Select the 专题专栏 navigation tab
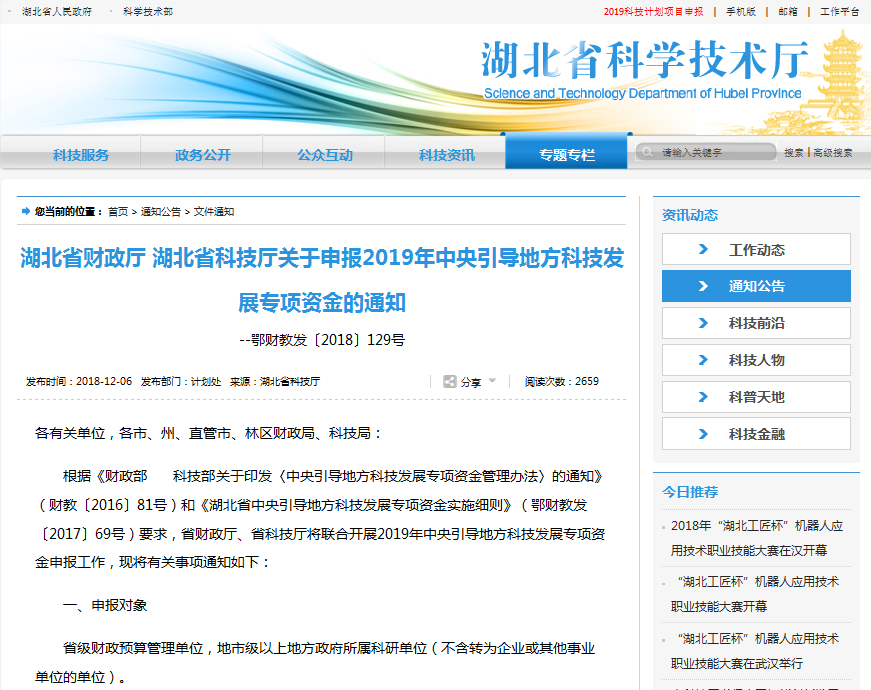 click(567, 155)
